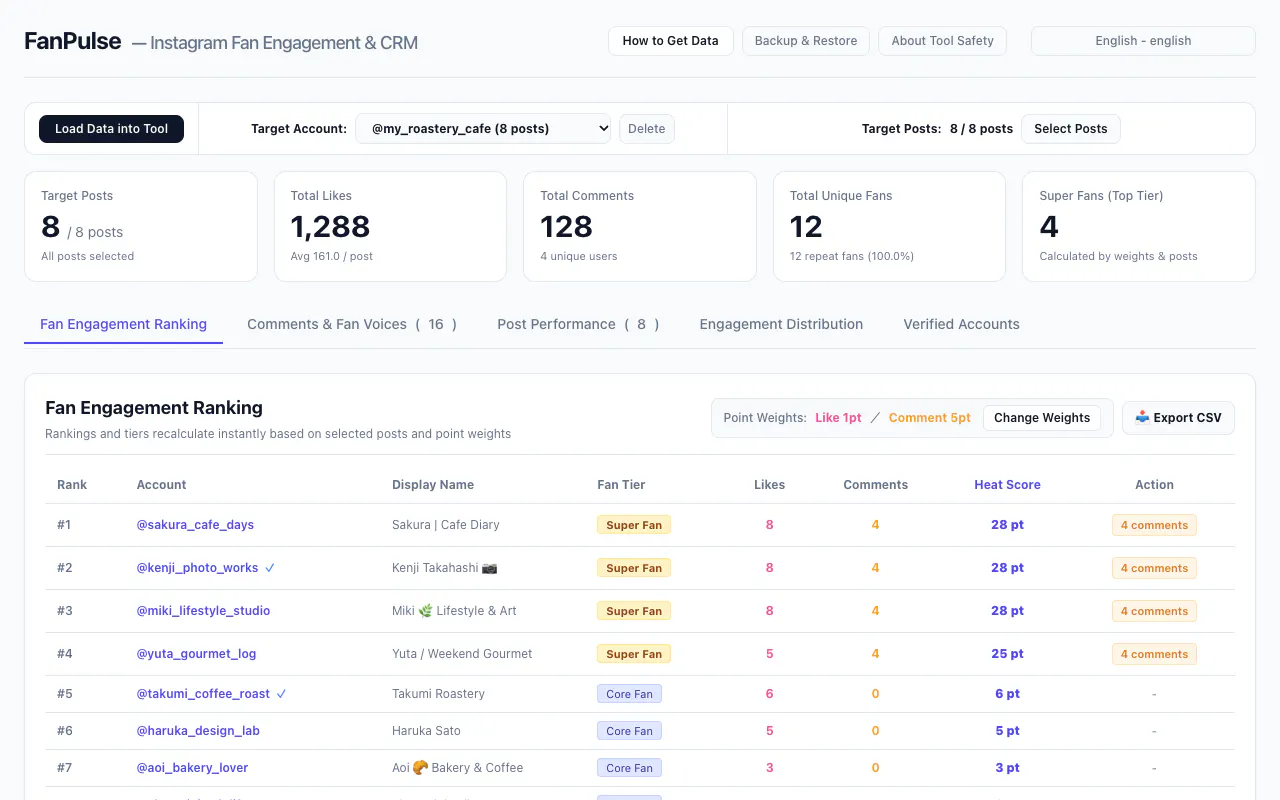Screen dimensions: 1280x800
Task: View 4 comments for kenji_photo_works row
Action: tap(1154, 568)
